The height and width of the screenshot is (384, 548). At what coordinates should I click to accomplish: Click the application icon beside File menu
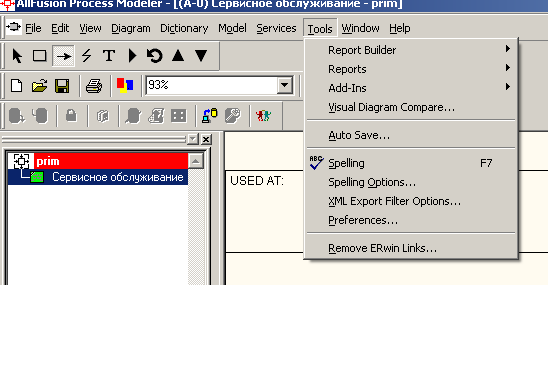click(14, 27)
